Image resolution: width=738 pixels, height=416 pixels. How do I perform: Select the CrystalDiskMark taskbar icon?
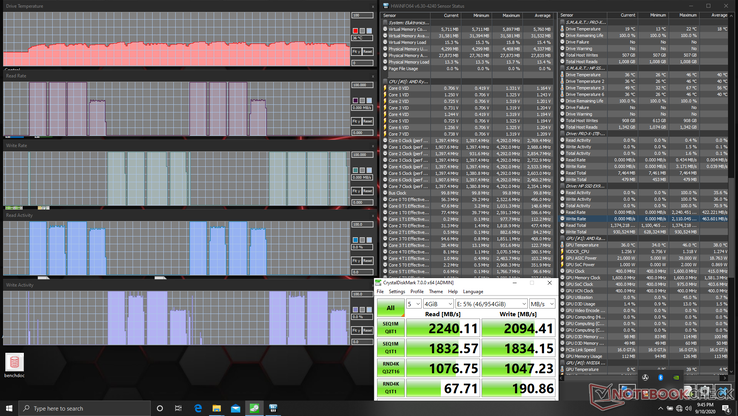[254, 408]
